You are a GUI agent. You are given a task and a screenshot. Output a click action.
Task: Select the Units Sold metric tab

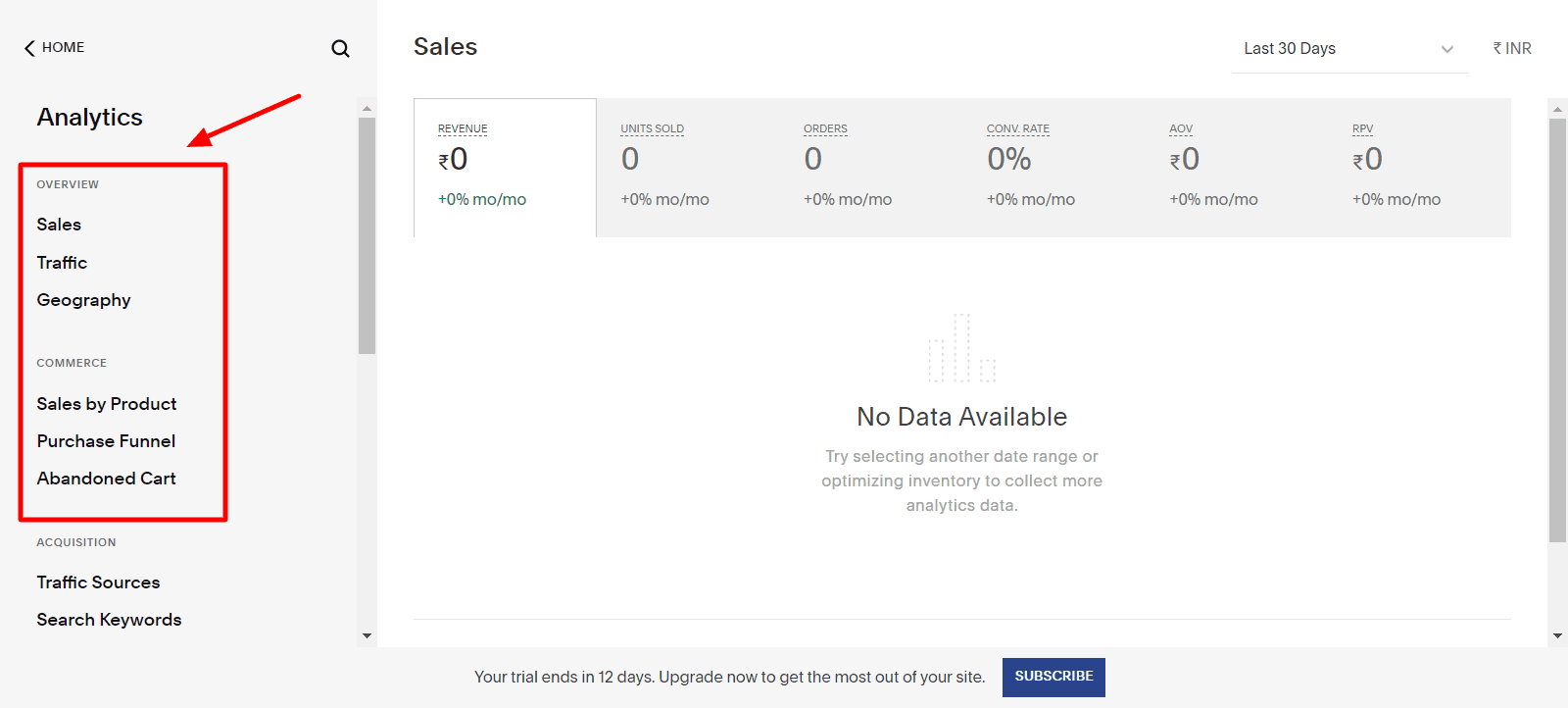[x=687, y=167]
